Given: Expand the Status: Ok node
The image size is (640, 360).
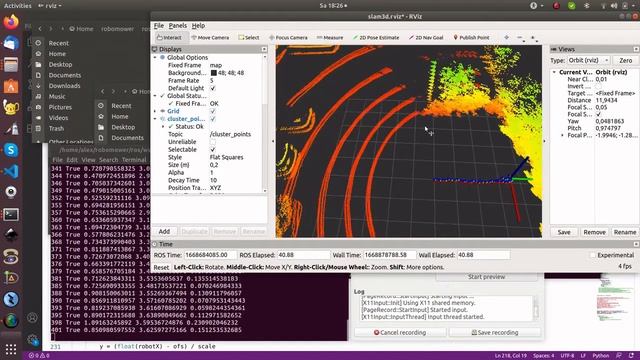Looking at the screenshot, I should click(x=163, y=127).
